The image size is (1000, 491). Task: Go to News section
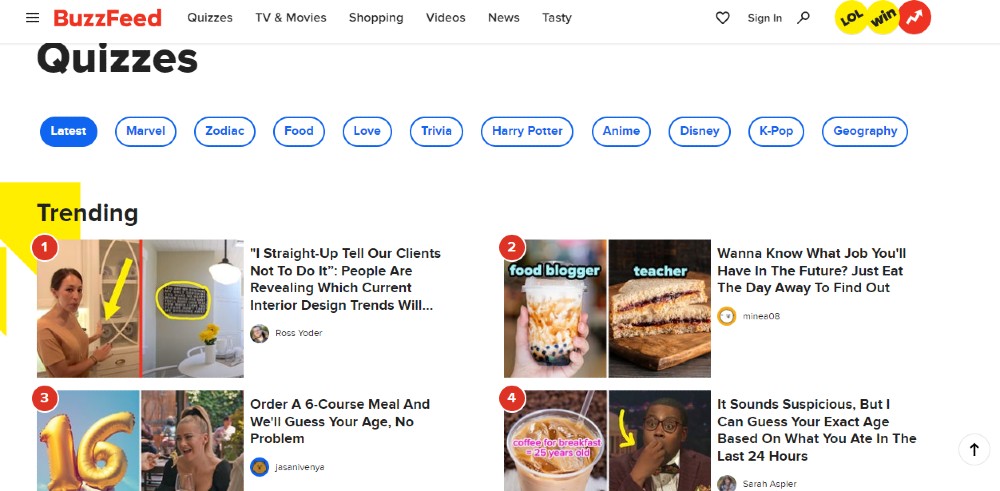[504, 18]
